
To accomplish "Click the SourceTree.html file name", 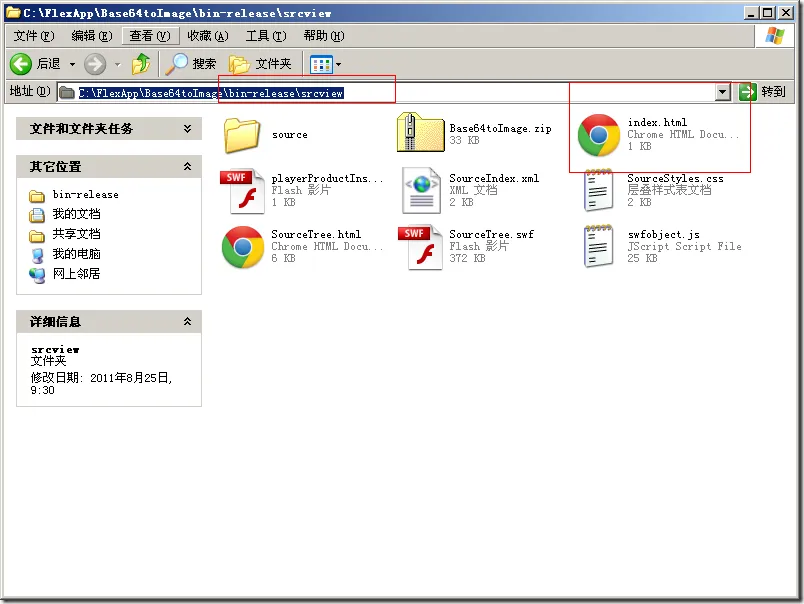I will (x=316, y=234).
